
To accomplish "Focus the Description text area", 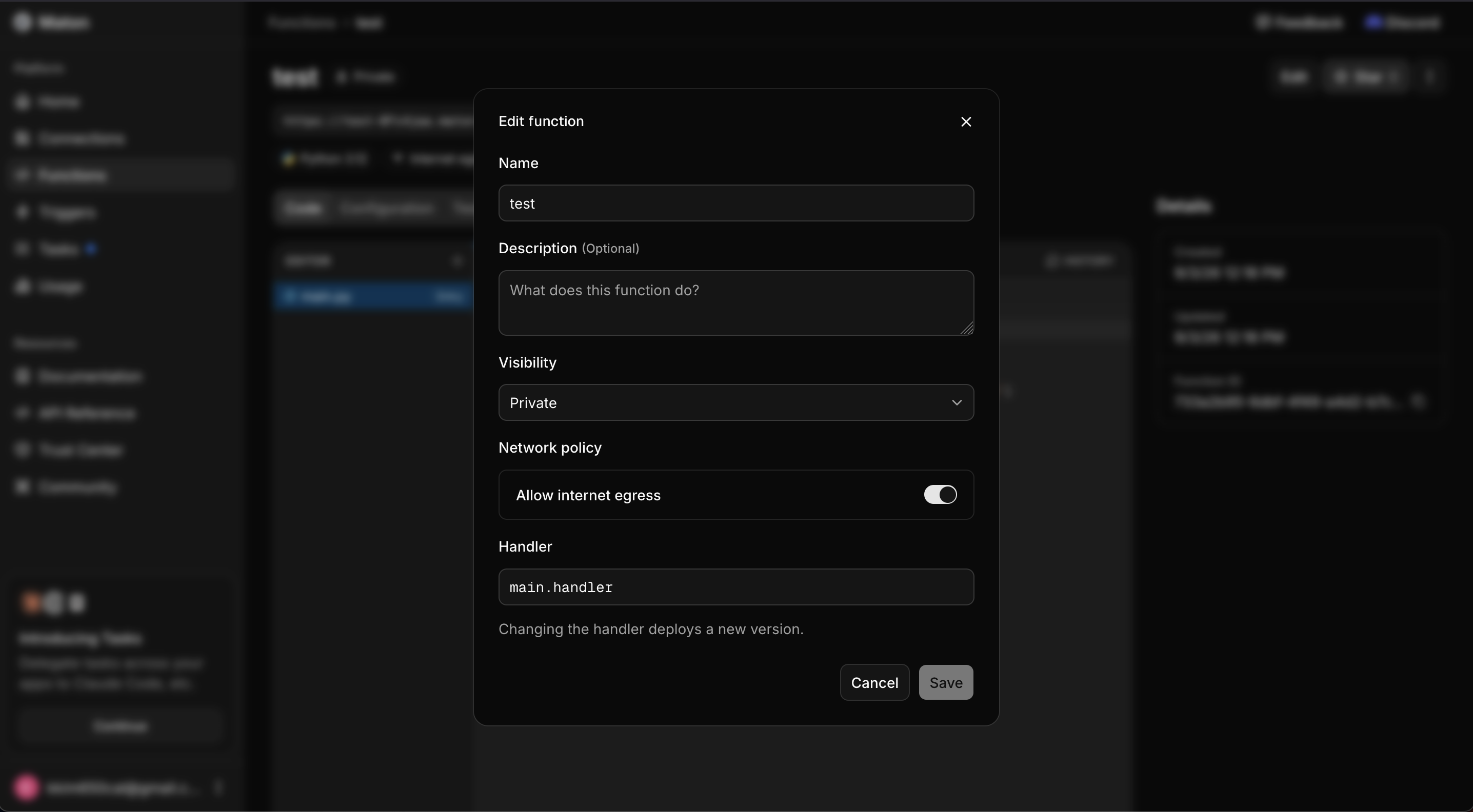I will point(736,303).
